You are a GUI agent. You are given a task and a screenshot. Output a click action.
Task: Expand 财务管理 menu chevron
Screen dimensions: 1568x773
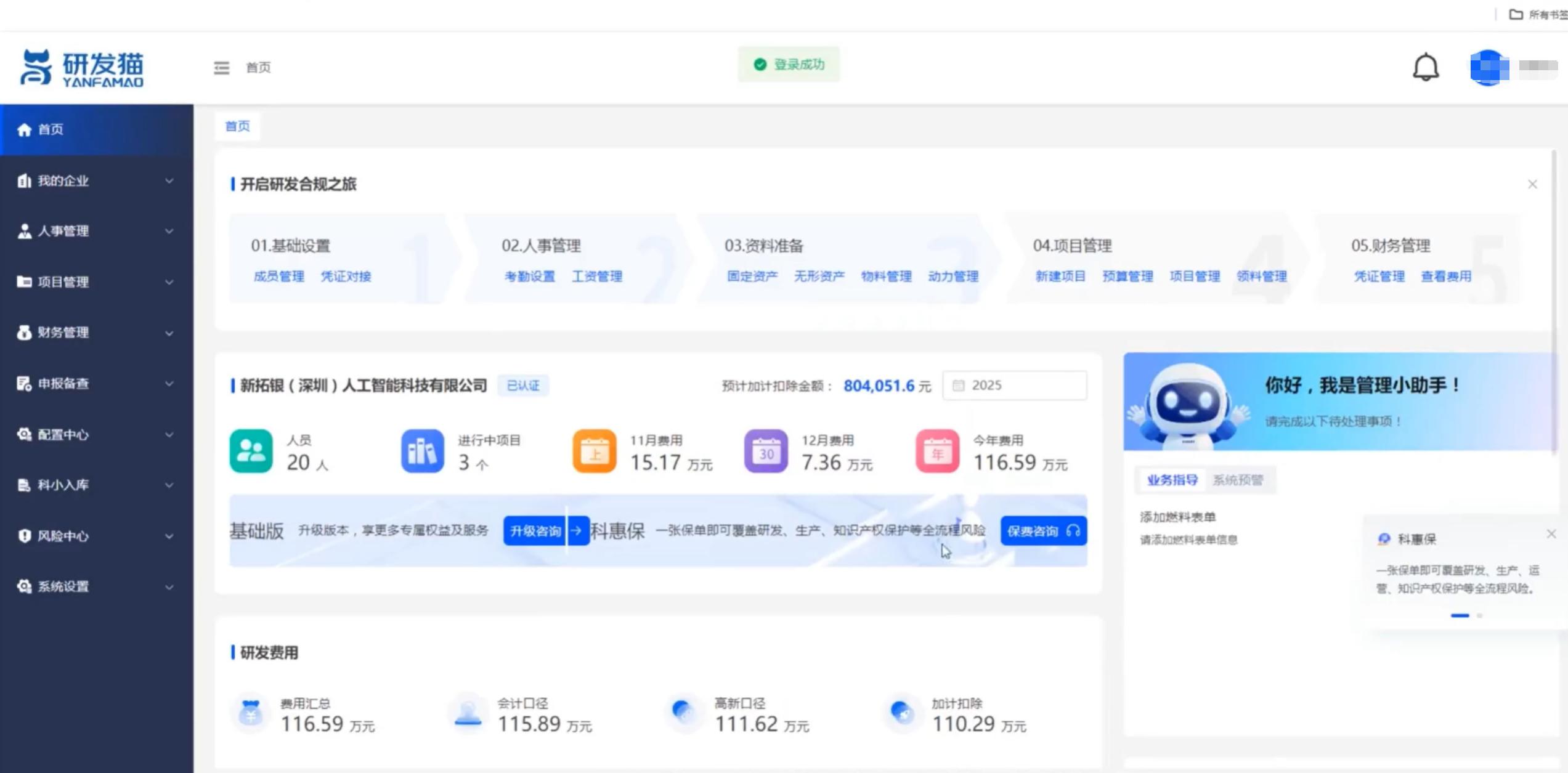pos(169,333)
